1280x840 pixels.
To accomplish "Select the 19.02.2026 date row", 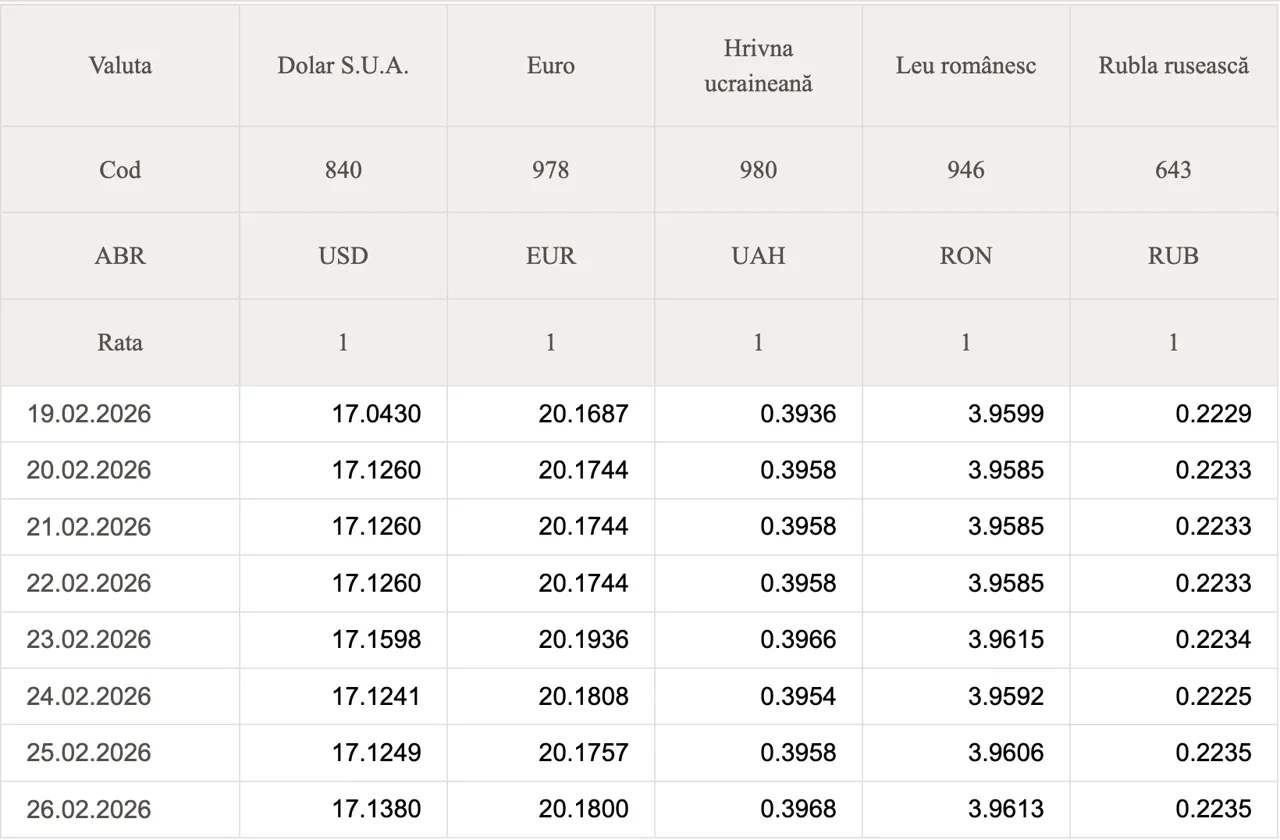I will click(x=89, y=414).
